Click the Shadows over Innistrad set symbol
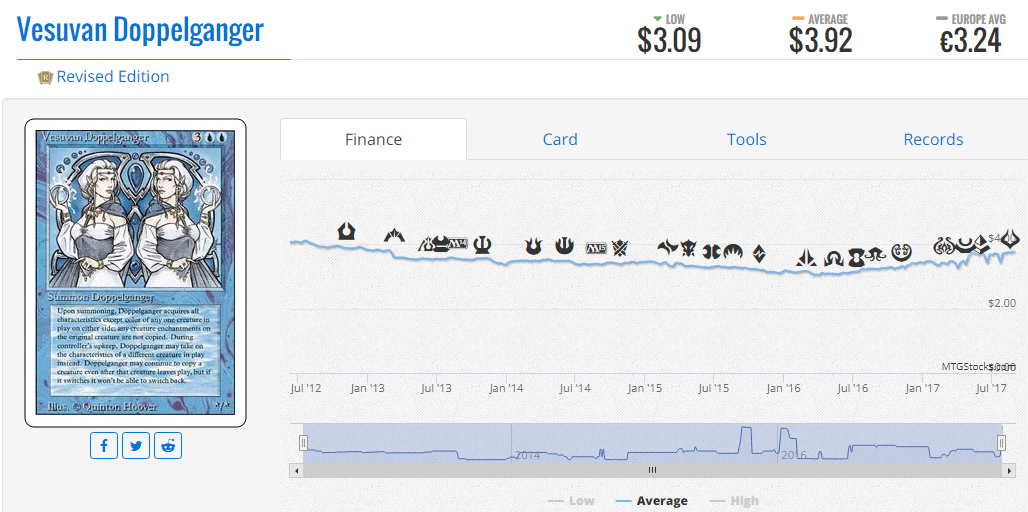Viewport: 1028px width, 512px height. (x=834, y=258)
